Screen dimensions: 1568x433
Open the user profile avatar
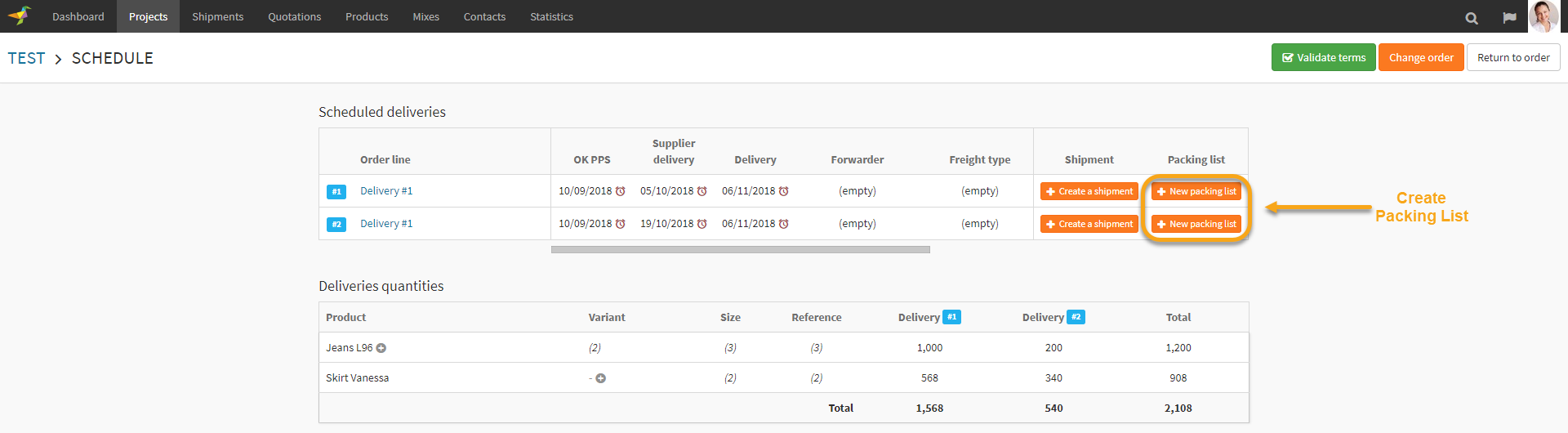(x=1543, y=16)
